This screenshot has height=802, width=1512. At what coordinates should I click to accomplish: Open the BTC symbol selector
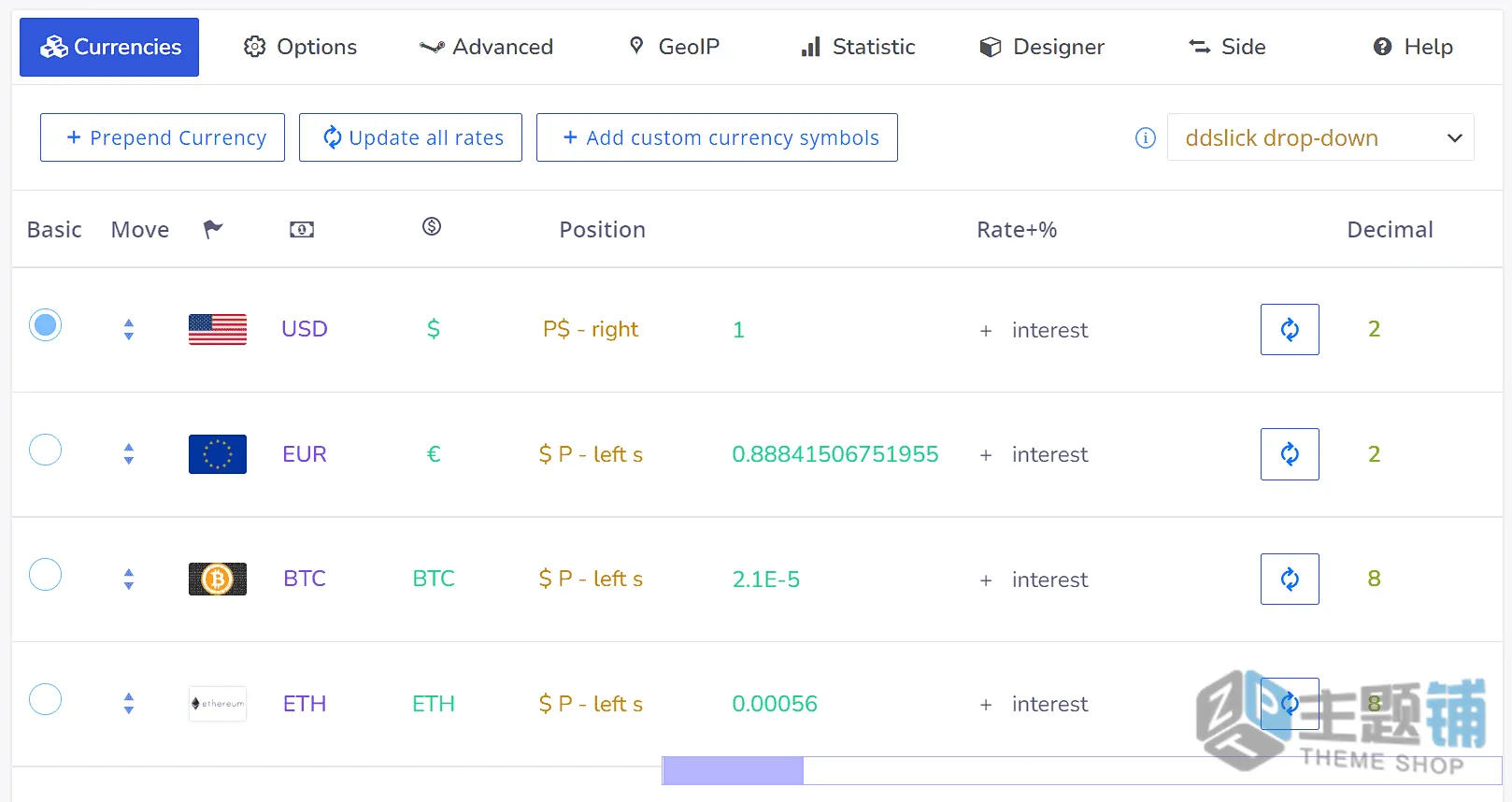click(434, 579)
